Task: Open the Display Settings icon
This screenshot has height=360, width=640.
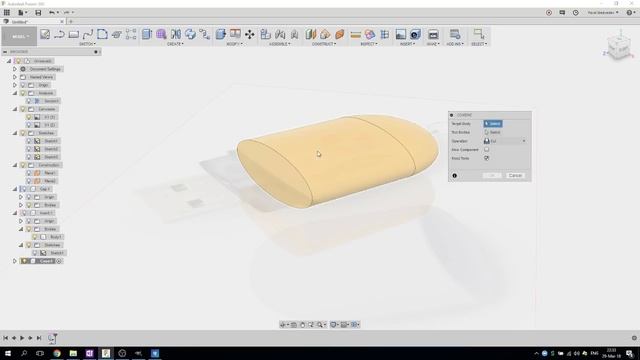Action: coord(333,324)
